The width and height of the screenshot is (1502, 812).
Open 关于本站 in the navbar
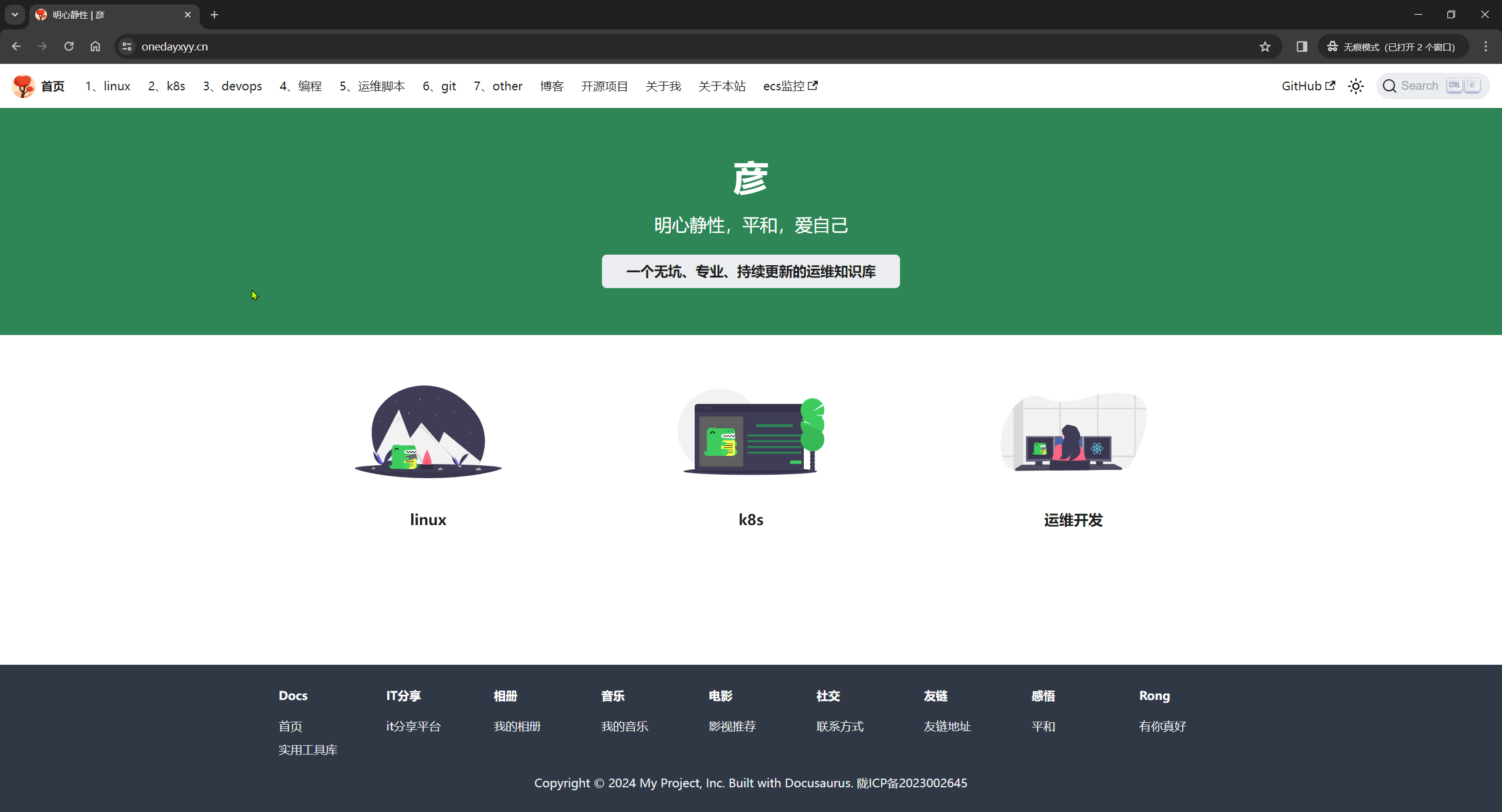[722, 86]
